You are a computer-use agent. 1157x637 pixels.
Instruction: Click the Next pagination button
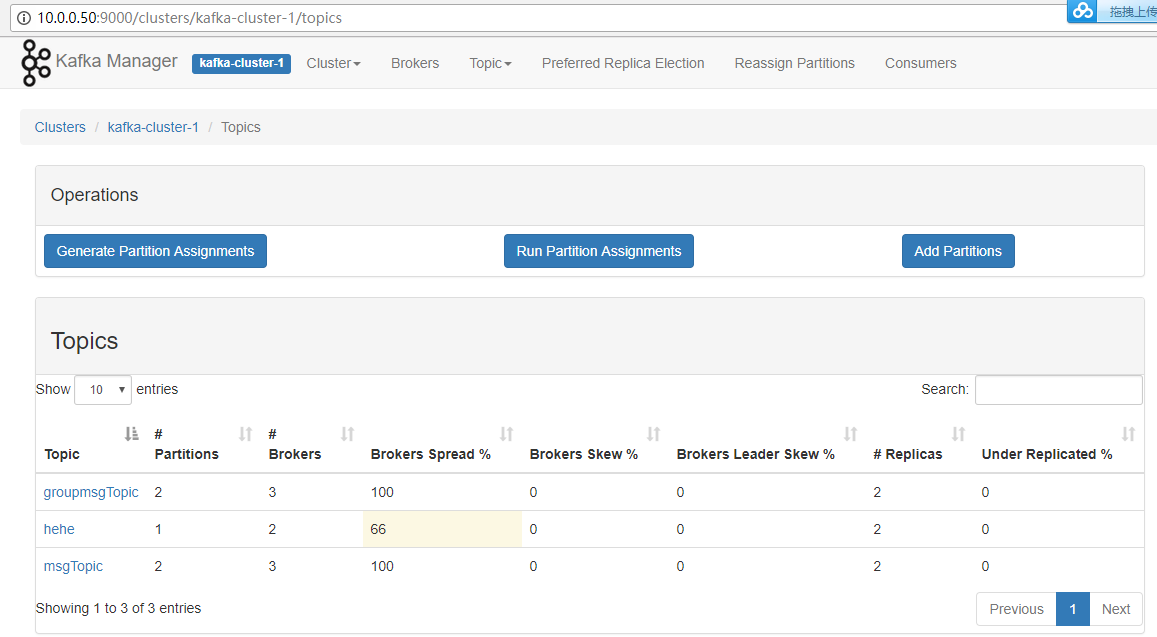(1115, 609)
